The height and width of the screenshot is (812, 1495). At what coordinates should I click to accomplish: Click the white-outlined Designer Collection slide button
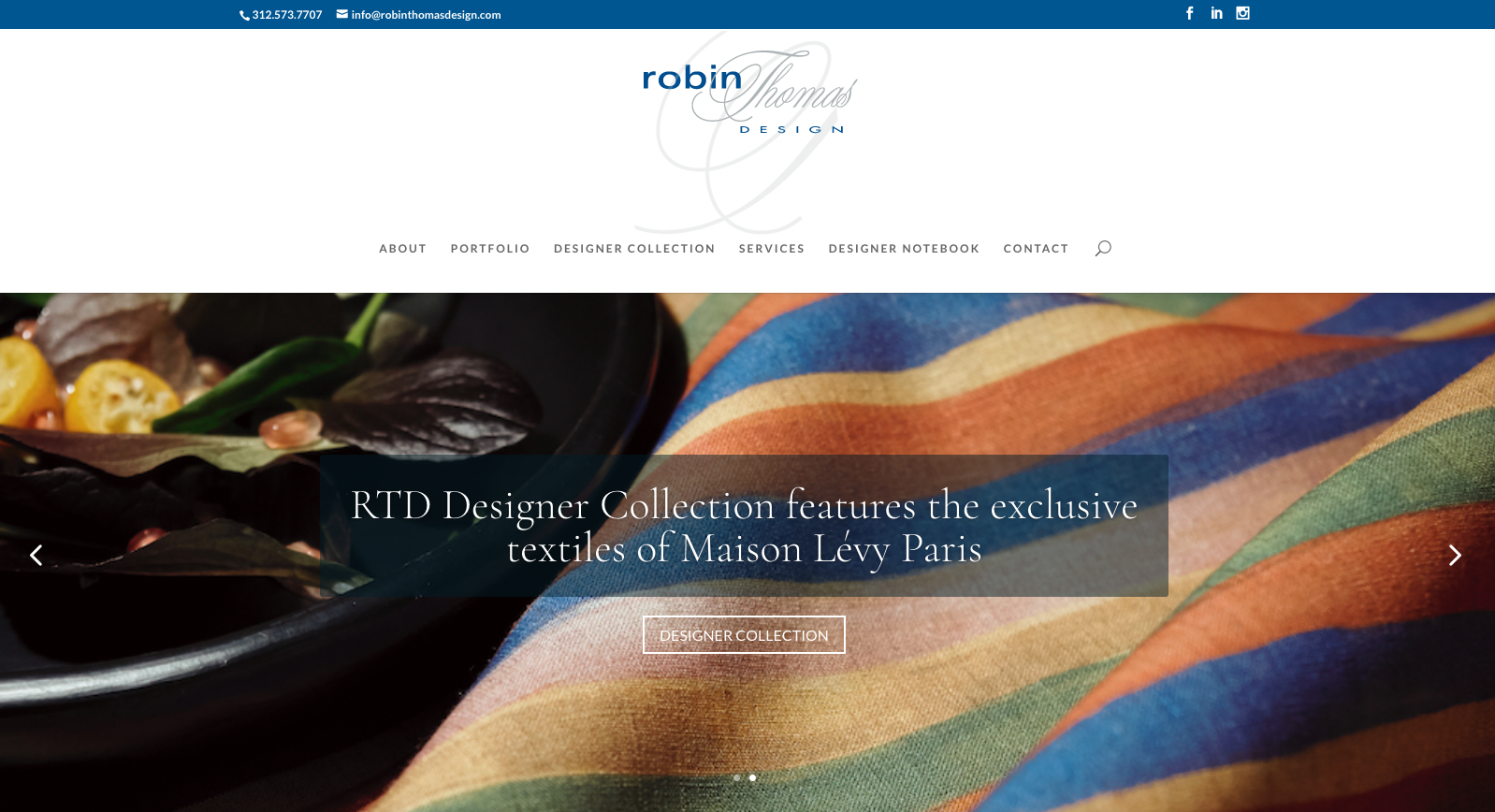point(744,635)
